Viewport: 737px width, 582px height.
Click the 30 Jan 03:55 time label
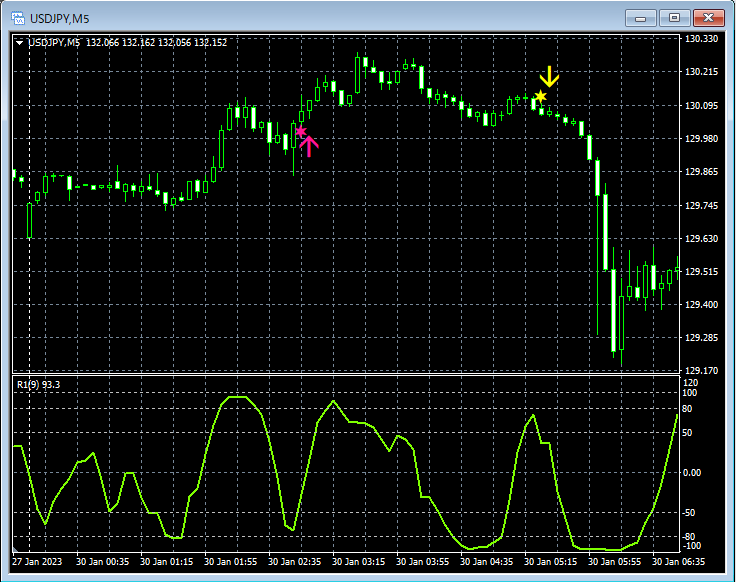coord(423,561)
